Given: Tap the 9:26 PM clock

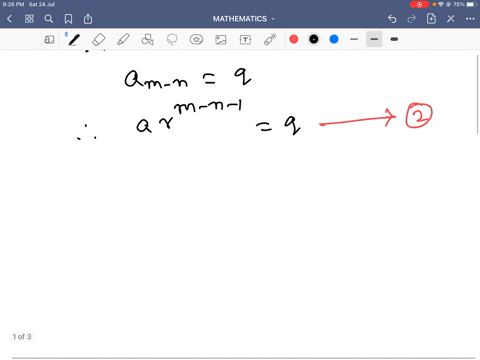Looking at the screenshot, I should (13, 4).
